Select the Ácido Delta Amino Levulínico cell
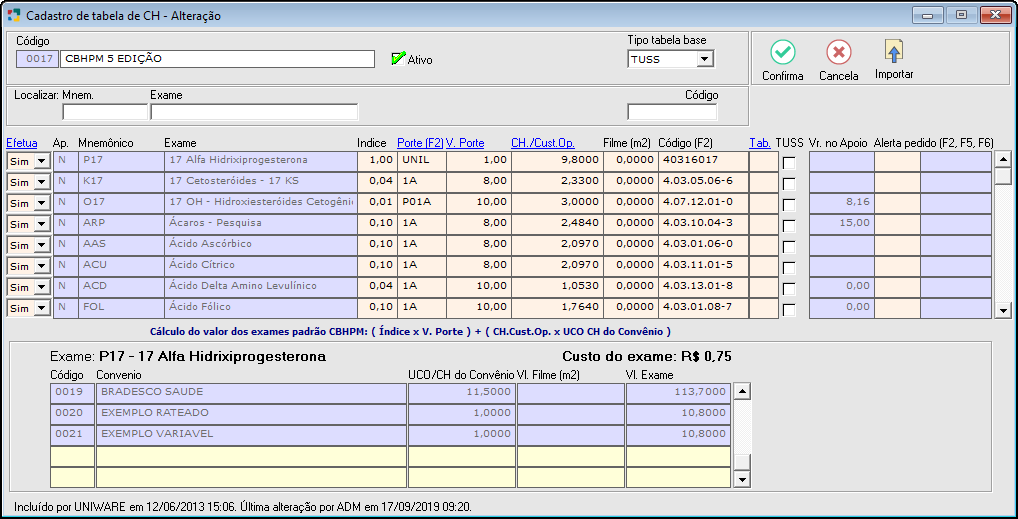 pyautogui.click(x=259, y=286)
